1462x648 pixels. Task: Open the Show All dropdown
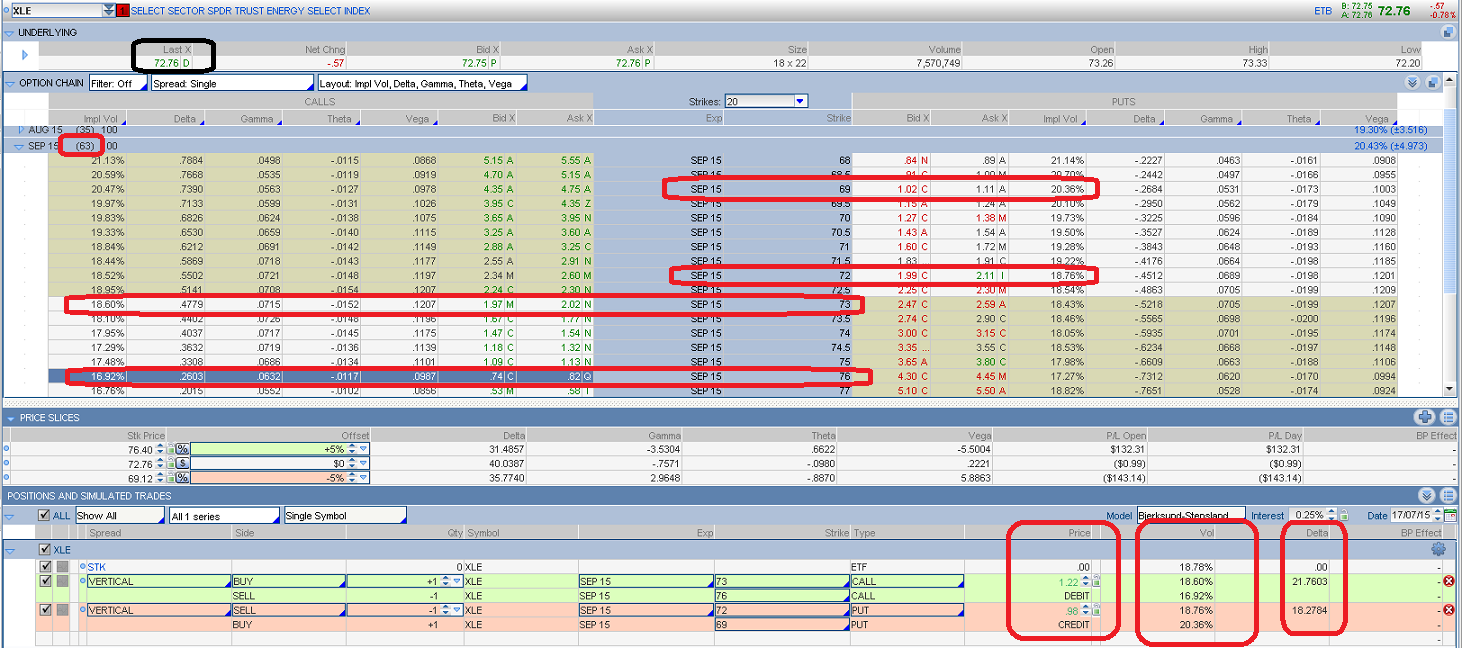(x=119, y=516)
